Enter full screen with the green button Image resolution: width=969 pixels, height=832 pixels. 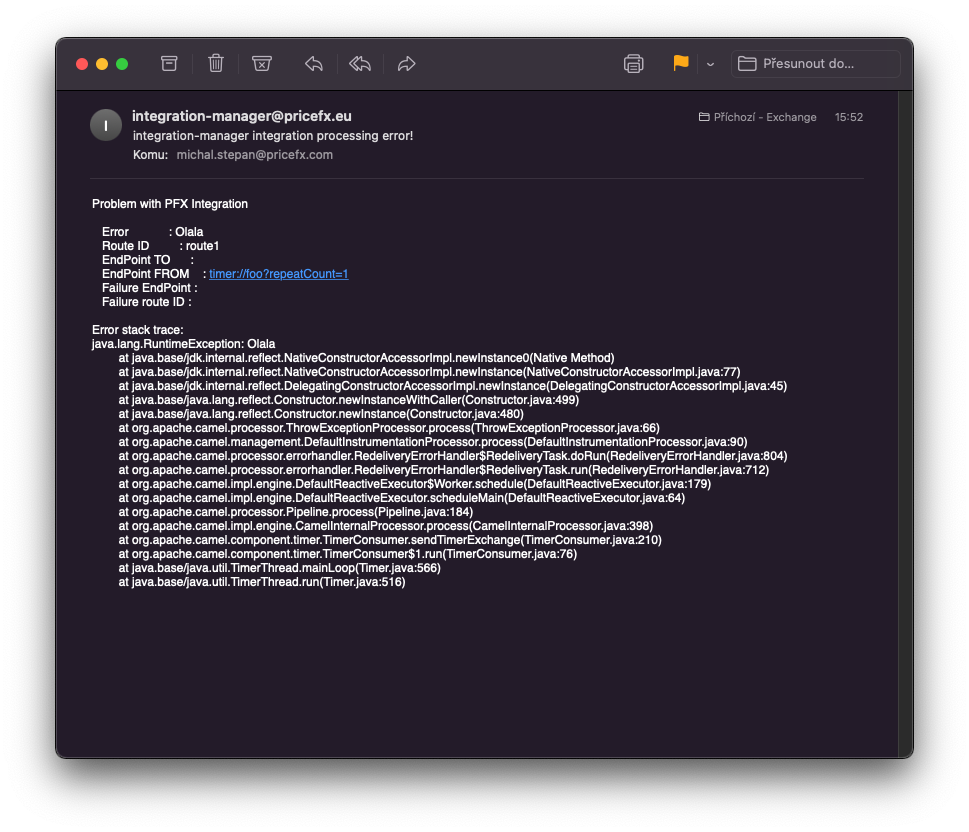point(122,64)
